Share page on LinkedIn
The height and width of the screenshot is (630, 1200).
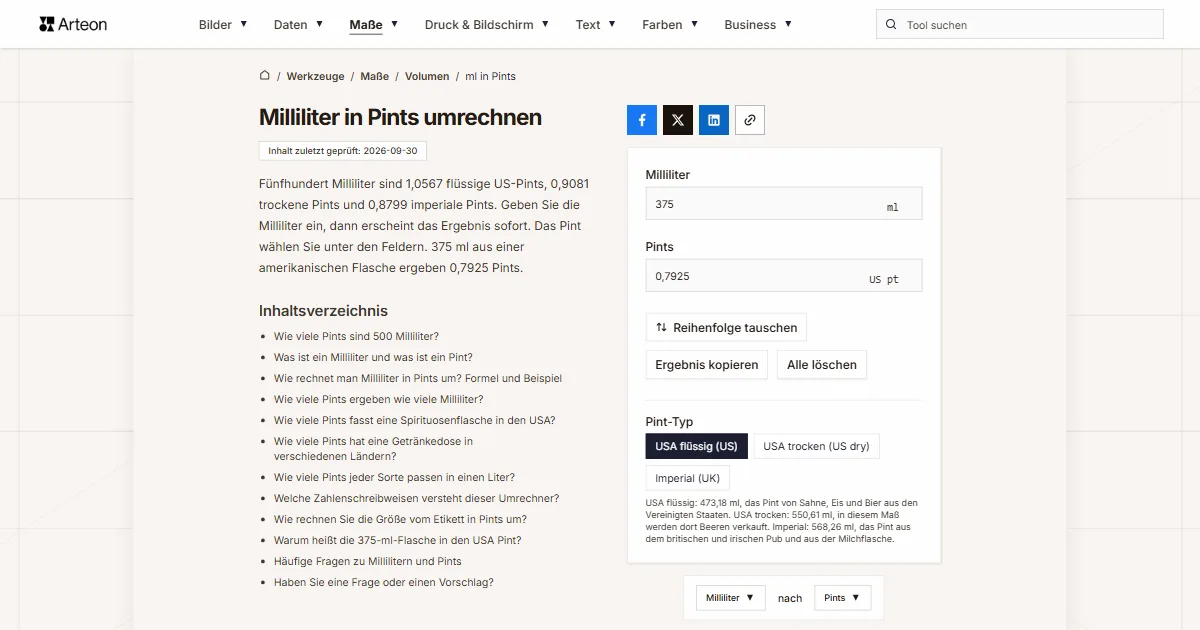click(714, 120)
